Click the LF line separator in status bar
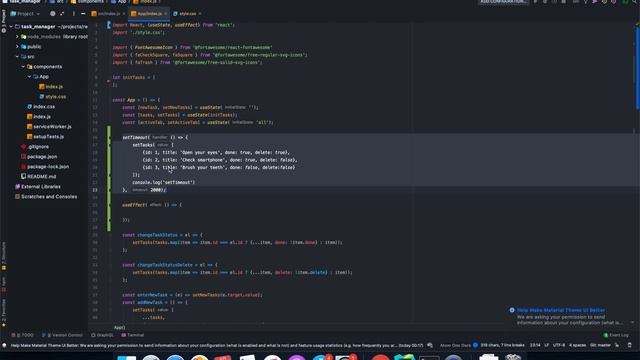Image resolution: width=640 pixels, height=360 pixels. coord(547,345)
